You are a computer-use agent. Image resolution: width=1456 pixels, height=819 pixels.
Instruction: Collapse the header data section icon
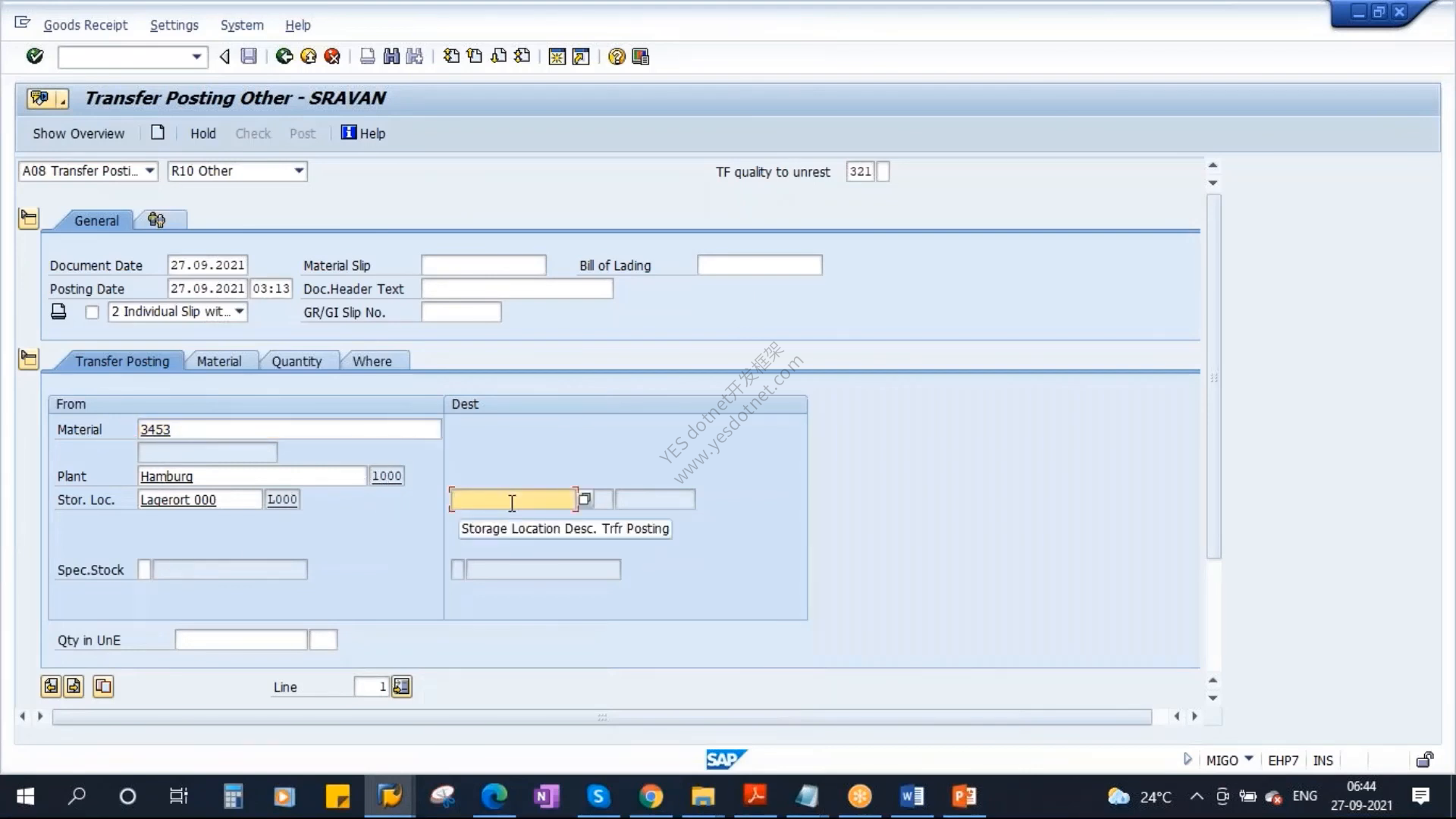click(x=29, y=219)
